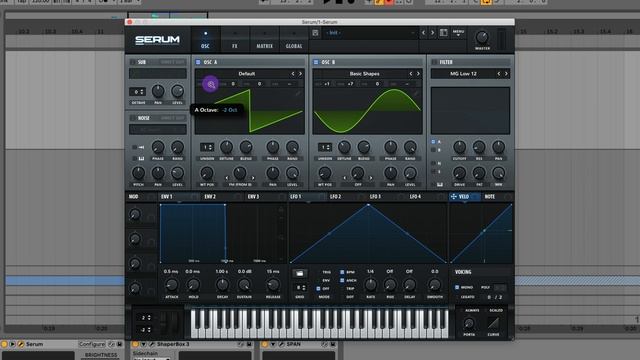640x360 pixels.
Task: Adjust the envelope ATTACK knob
Action: tap(171, 285)
